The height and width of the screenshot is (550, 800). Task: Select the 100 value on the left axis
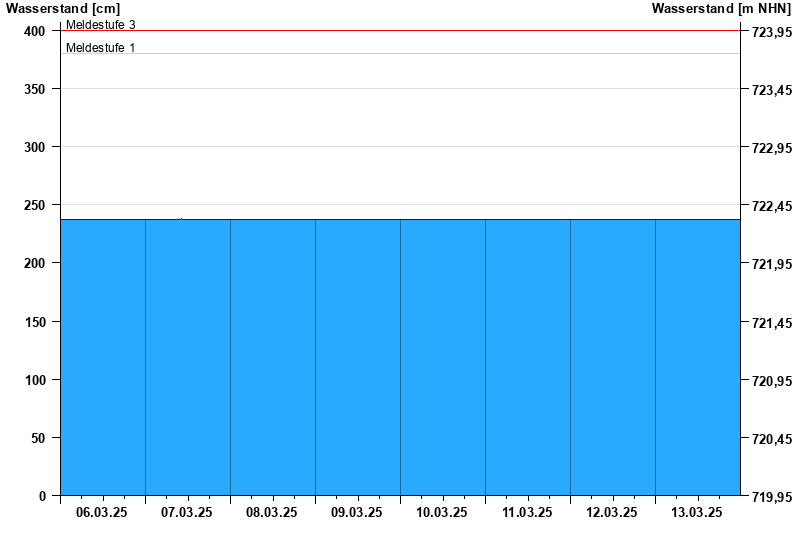click(36, 380)
